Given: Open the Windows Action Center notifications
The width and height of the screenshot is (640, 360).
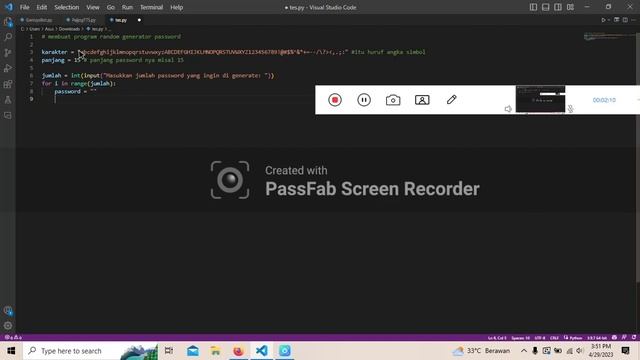Looking at the screenshot, I should (x=626, y=351).
